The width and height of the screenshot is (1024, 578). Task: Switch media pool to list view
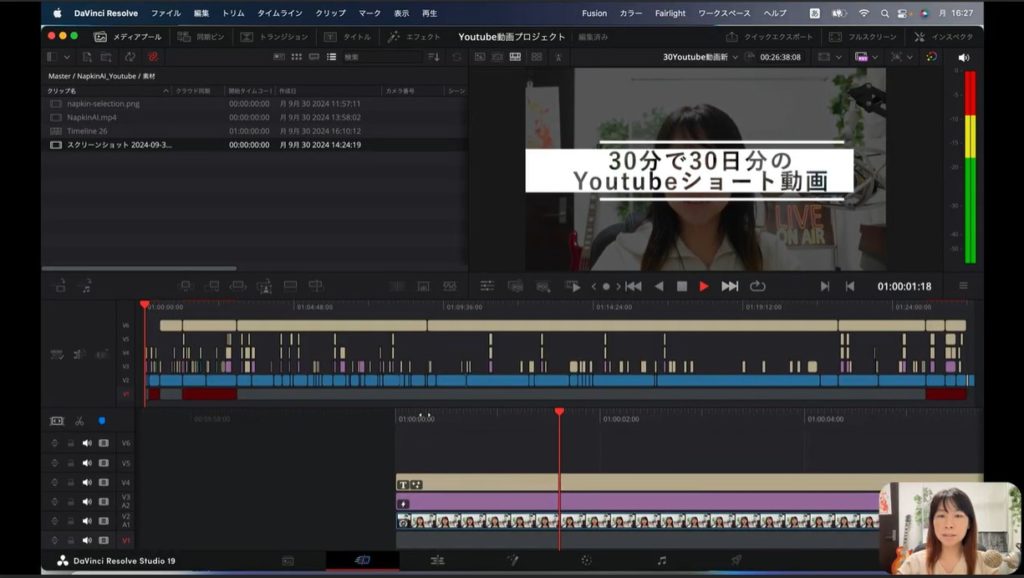[x=331, y=57]
